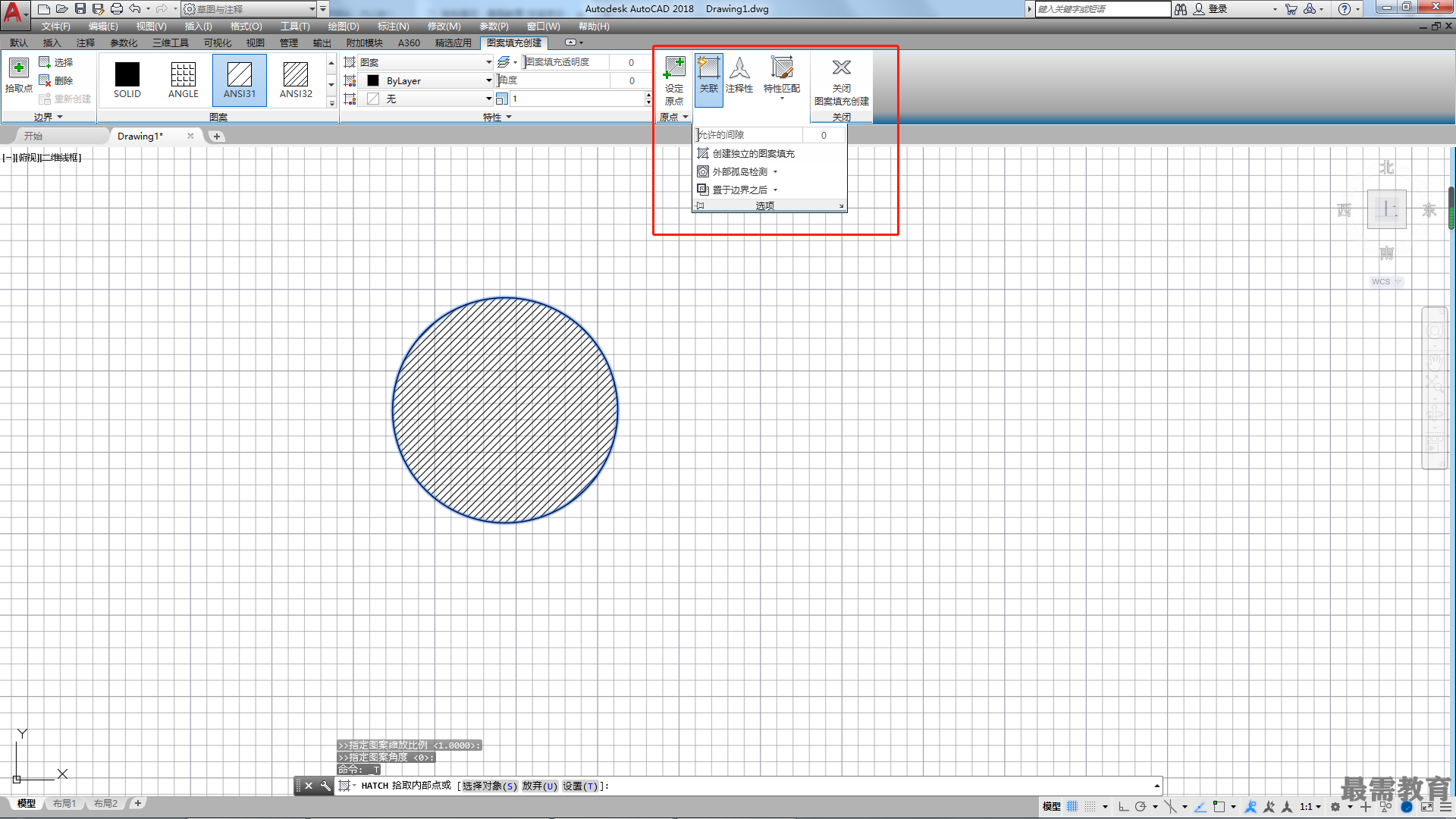Select the ANGLE hatch pattern

[x=184, y=80]
